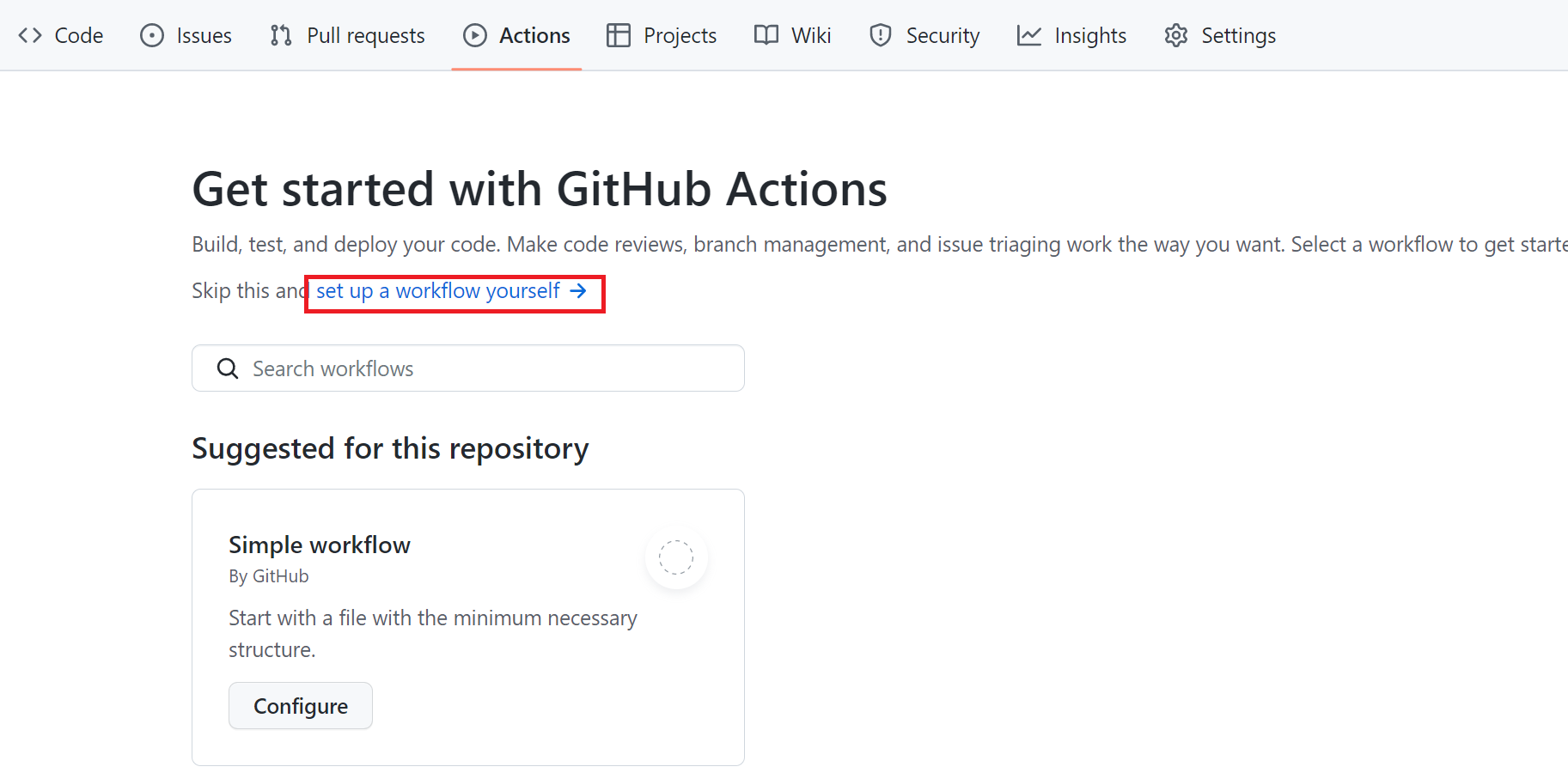The height and width of the screenshot is (779, 1568).
Task: Open repository Settings tab
Action: click(1220, 35)
